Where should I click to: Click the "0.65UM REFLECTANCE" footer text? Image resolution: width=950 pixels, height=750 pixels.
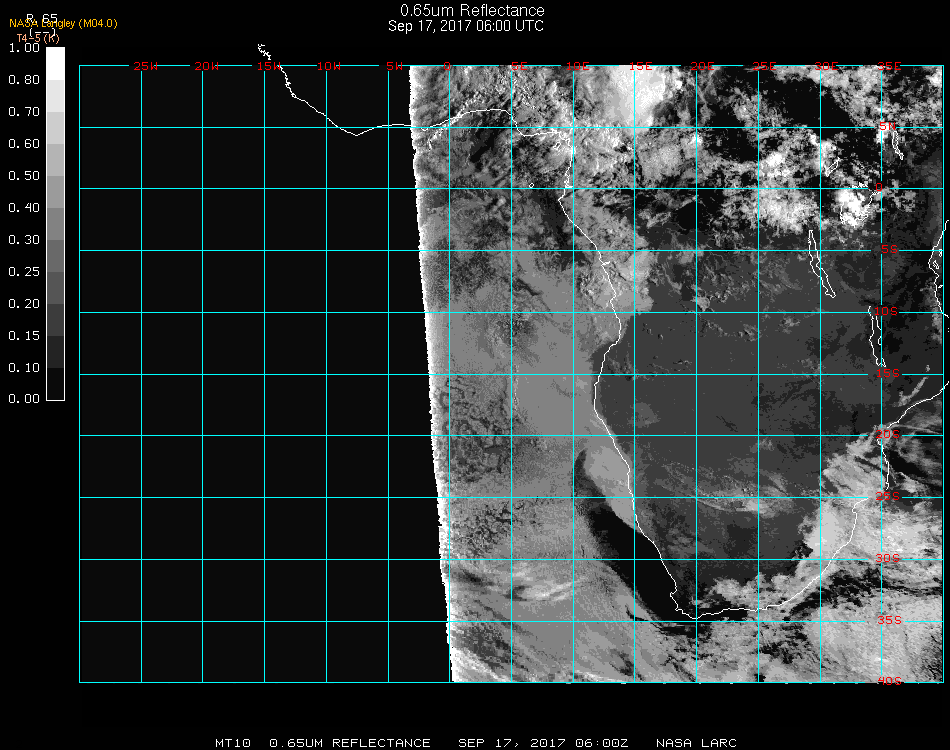[350, 743]
